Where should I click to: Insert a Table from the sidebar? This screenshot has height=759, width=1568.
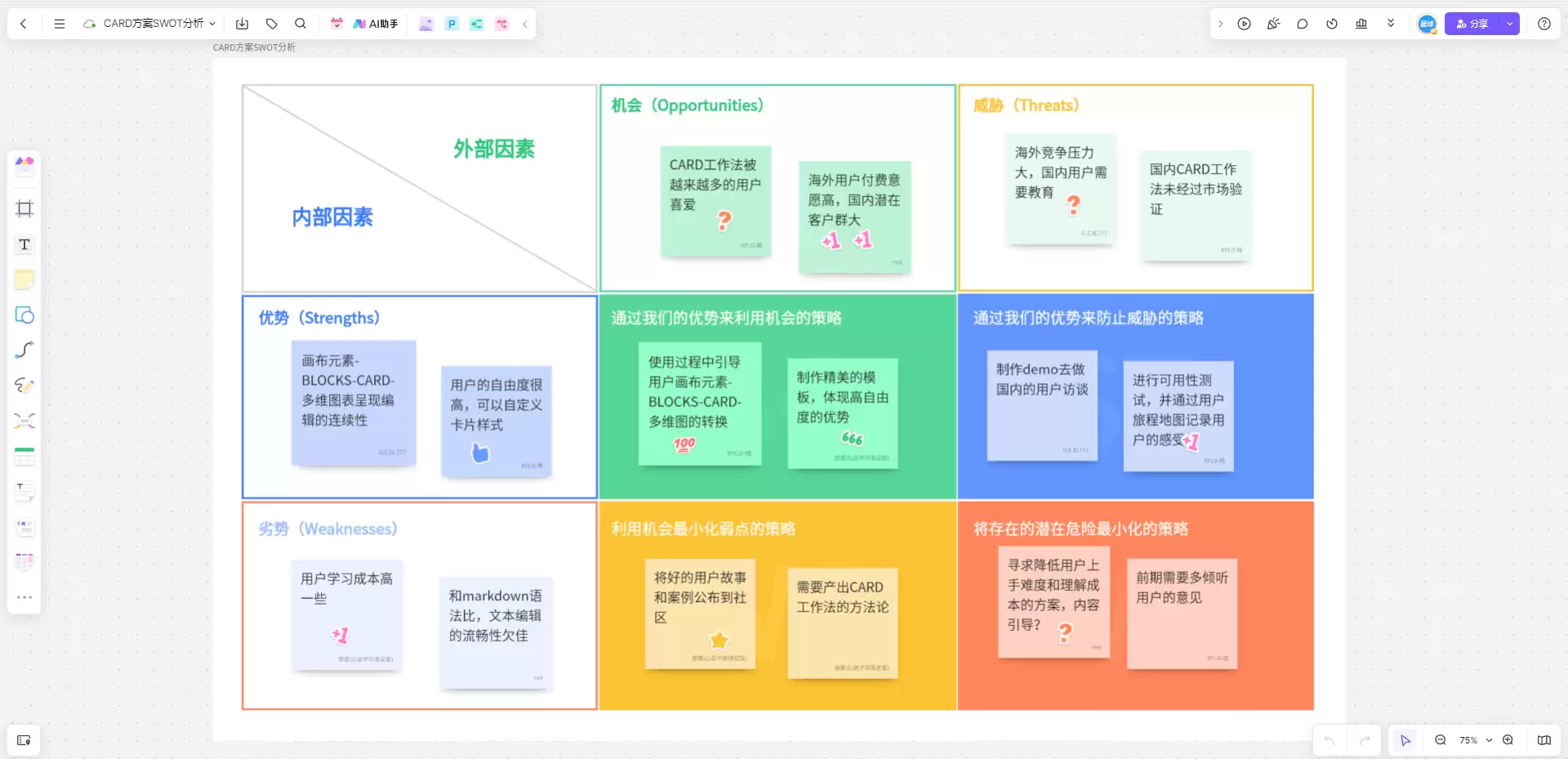[24, 457]
